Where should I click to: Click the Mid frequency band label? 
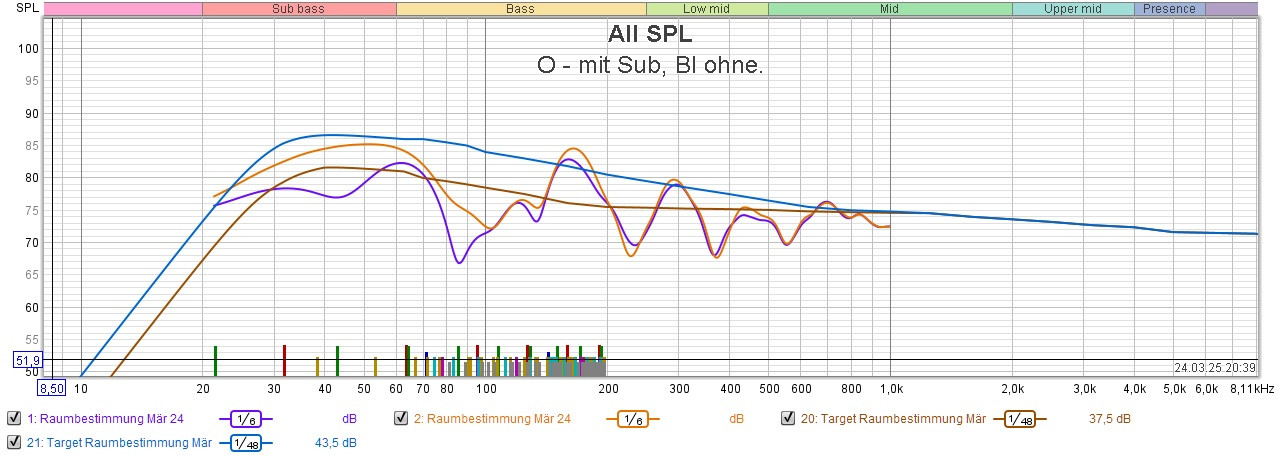[890, 9]
